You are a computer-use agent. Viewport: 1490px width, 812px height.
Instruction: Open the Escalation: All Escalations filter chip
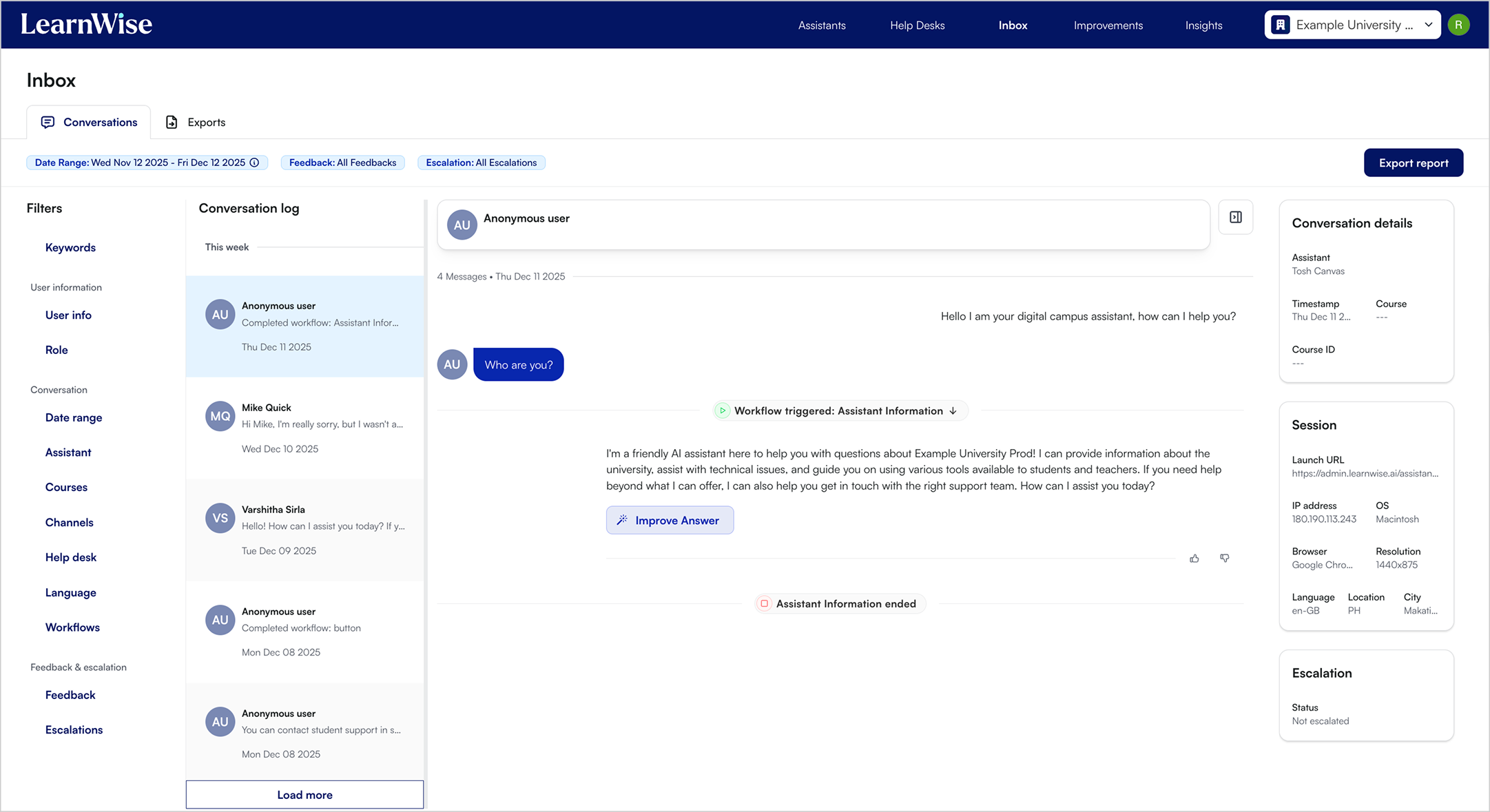[481, 163]
